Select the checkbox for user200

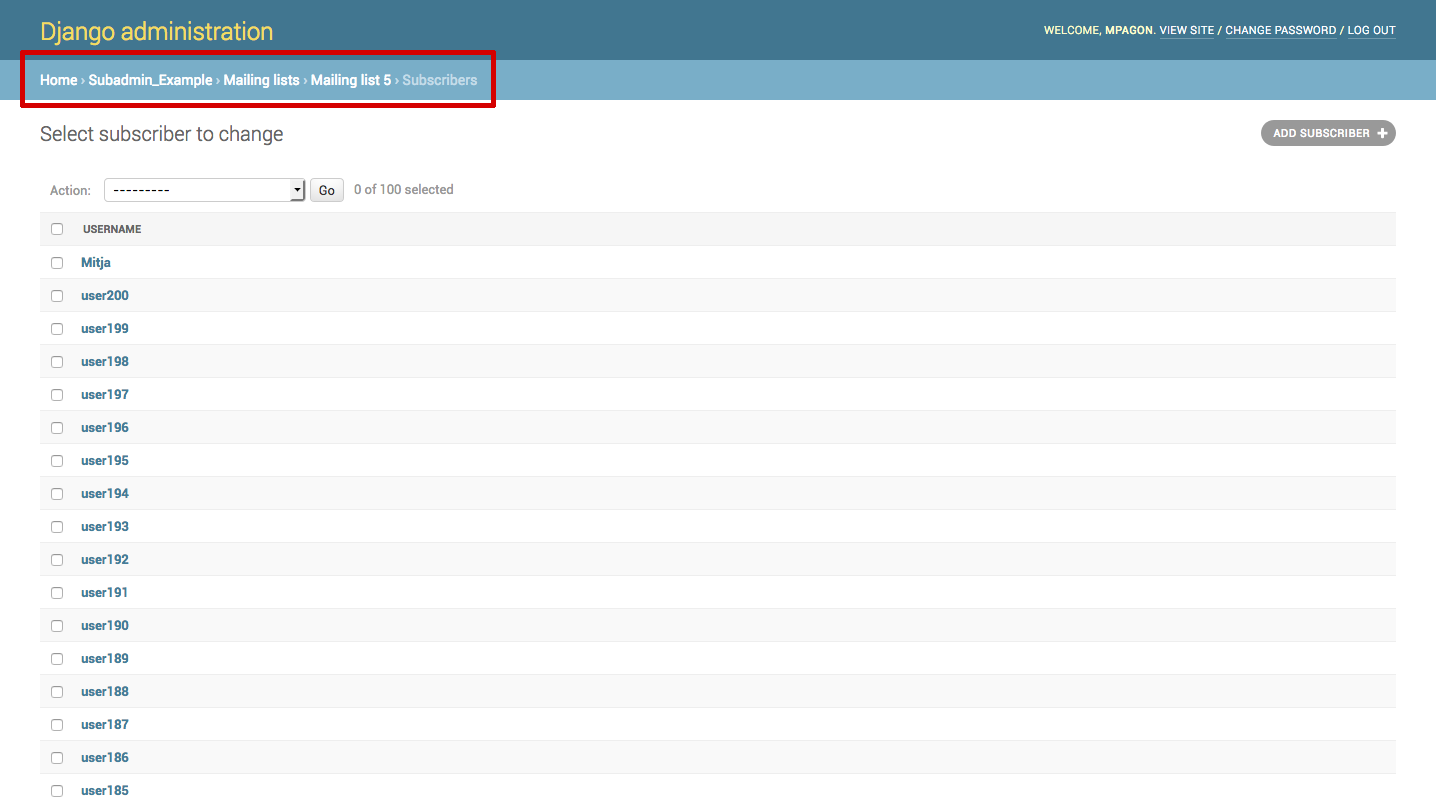pyautogui.click(x=57, y=296)
